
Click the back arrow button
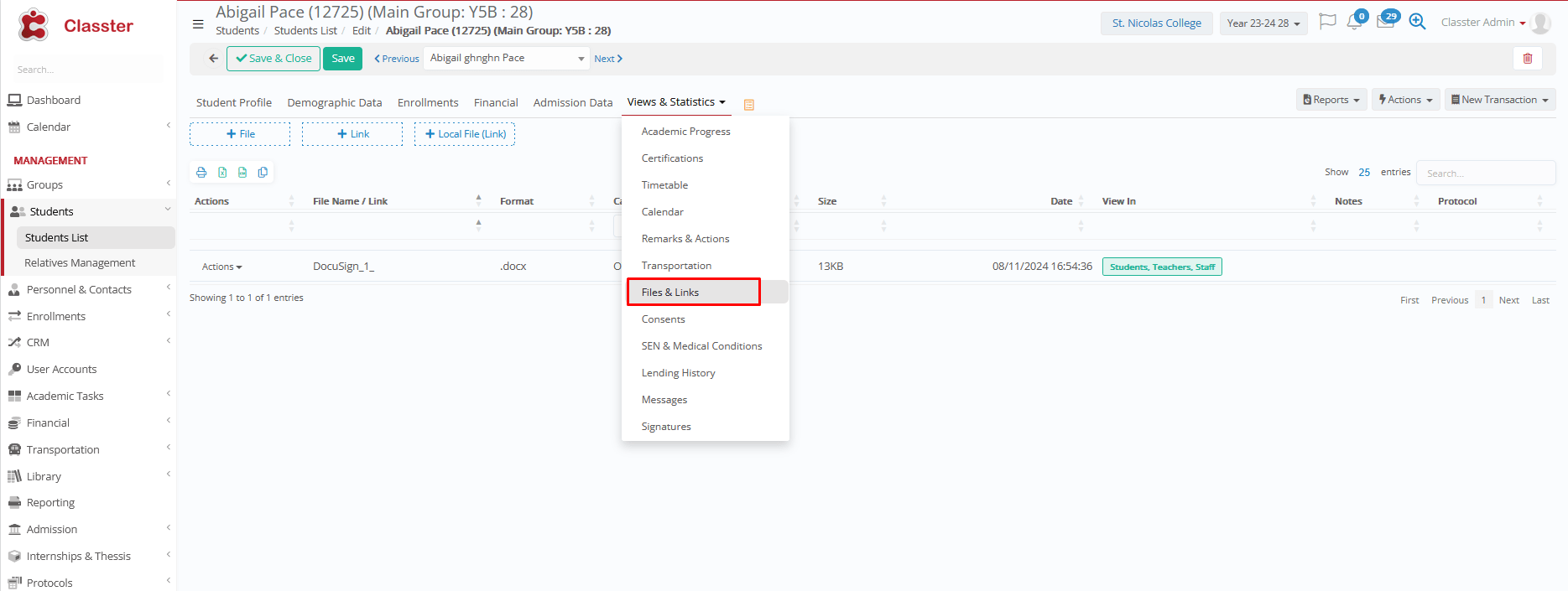point(213,59)
